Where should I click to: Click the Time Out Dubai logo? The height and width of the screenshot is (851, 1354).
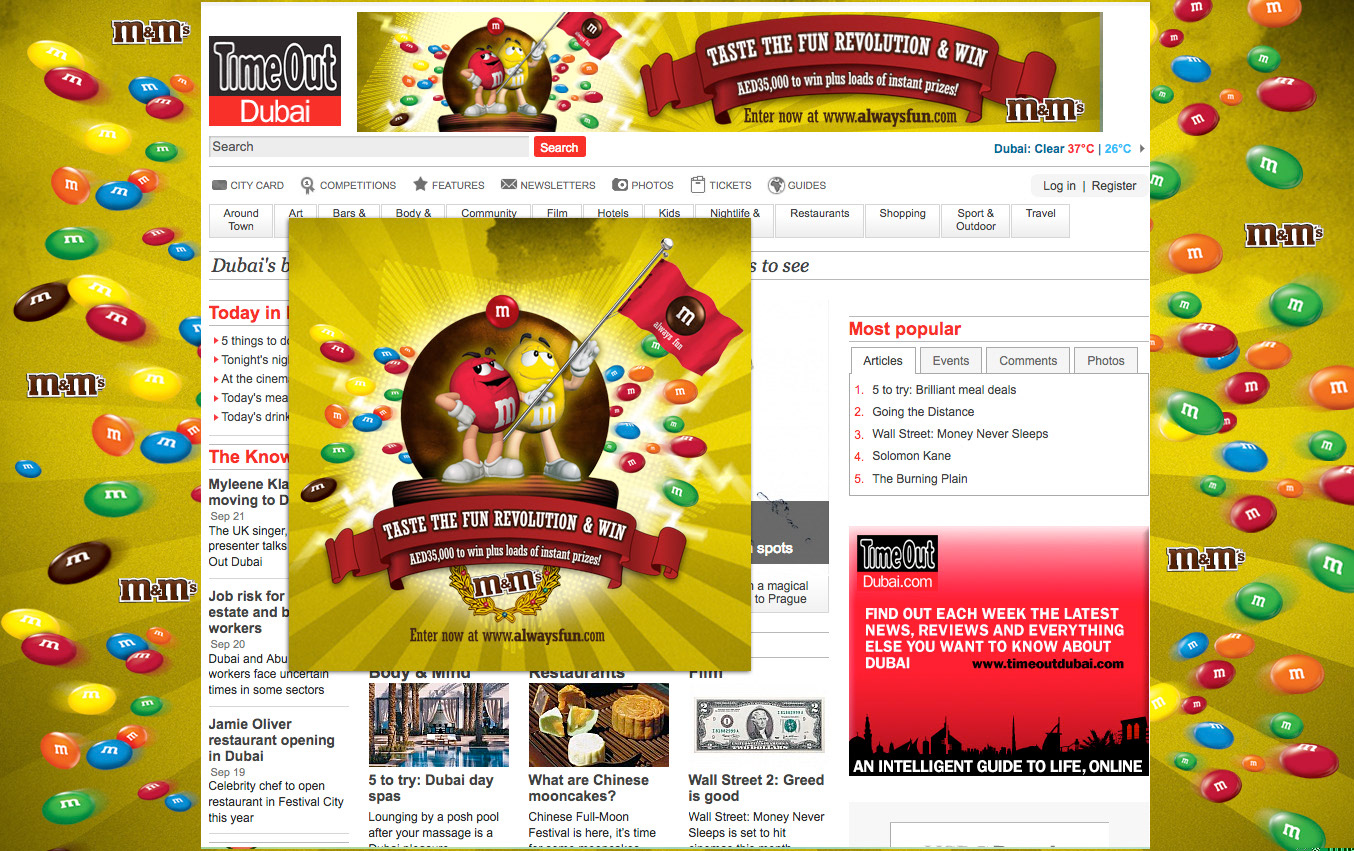(x=275, y=81)
